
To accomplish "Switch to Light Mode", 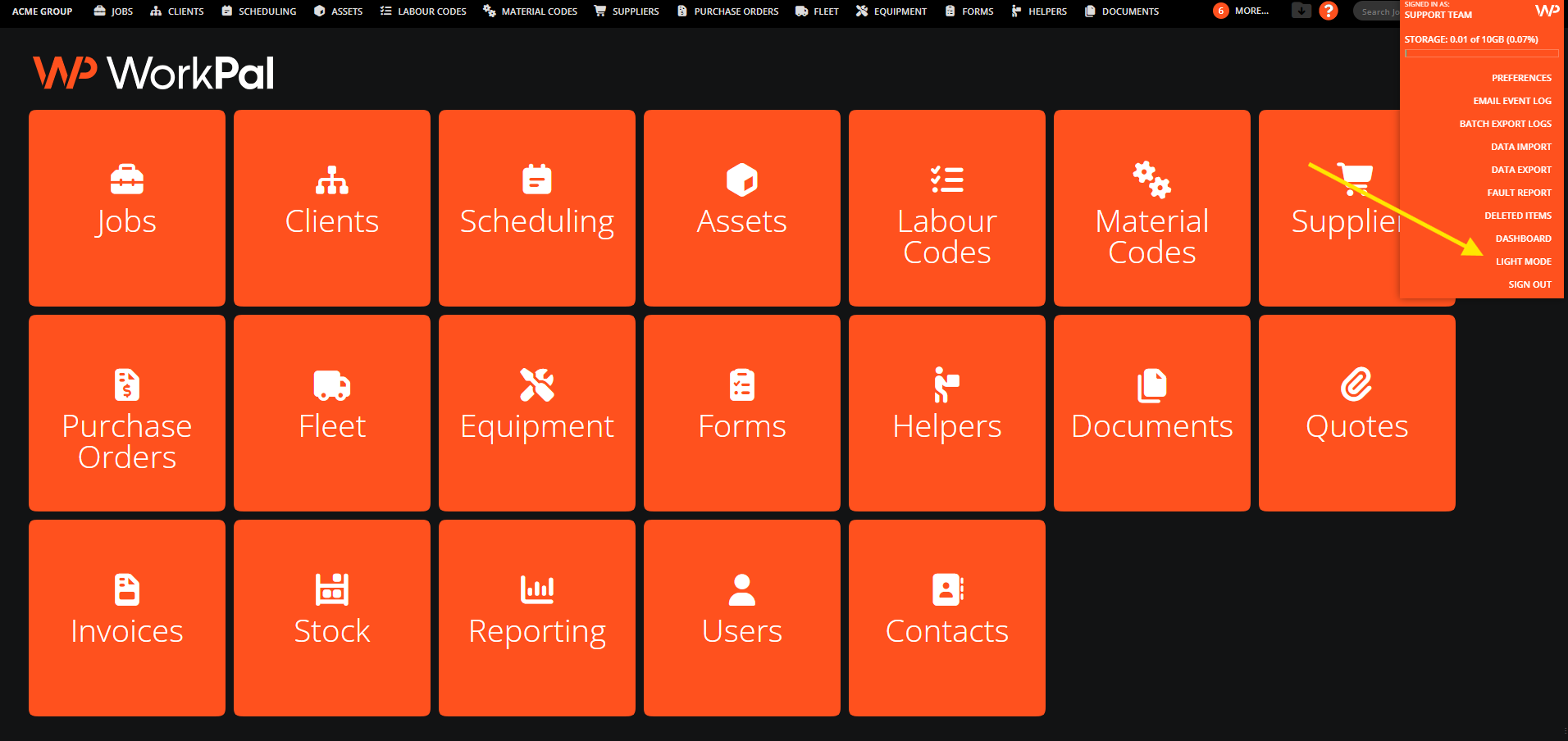I will [1523, 261].
